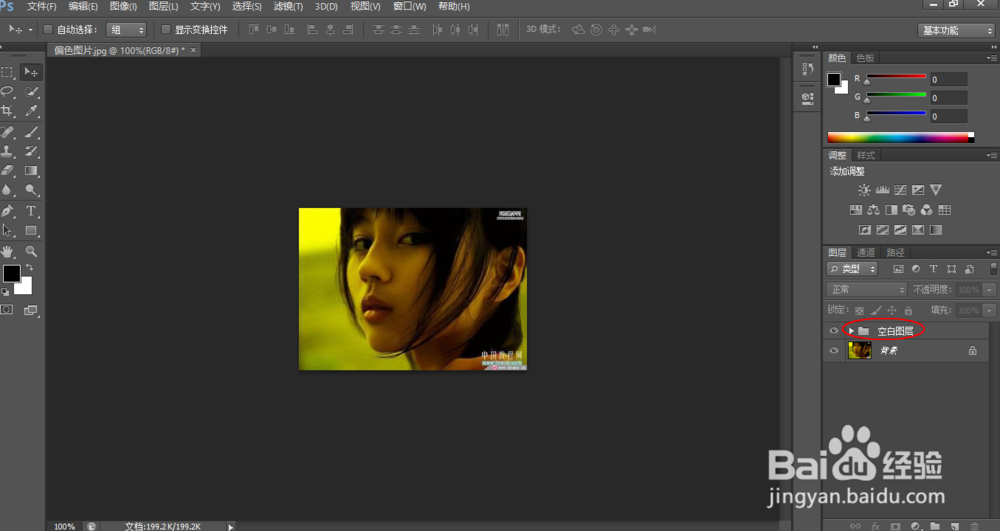Add a Color Balance adjustment
This screenshot has height=531, width=1000.
(873, 210)
